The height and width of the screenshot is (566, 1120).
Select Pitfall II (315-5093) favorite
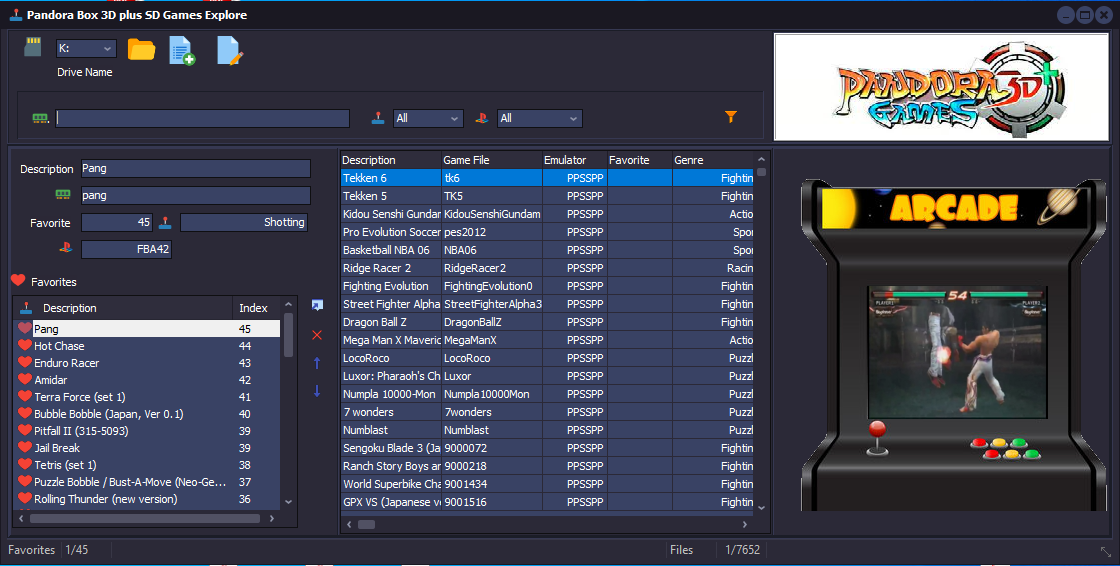(148, 431)
